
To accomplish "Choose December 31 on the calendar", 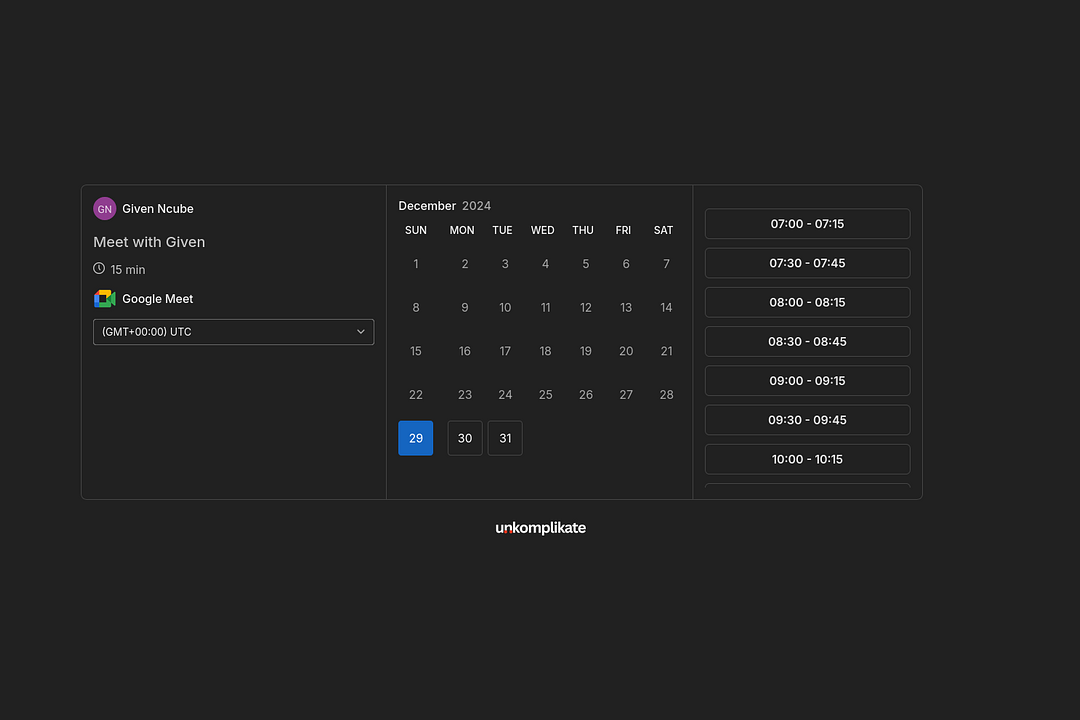I will [x=505, y=438].
